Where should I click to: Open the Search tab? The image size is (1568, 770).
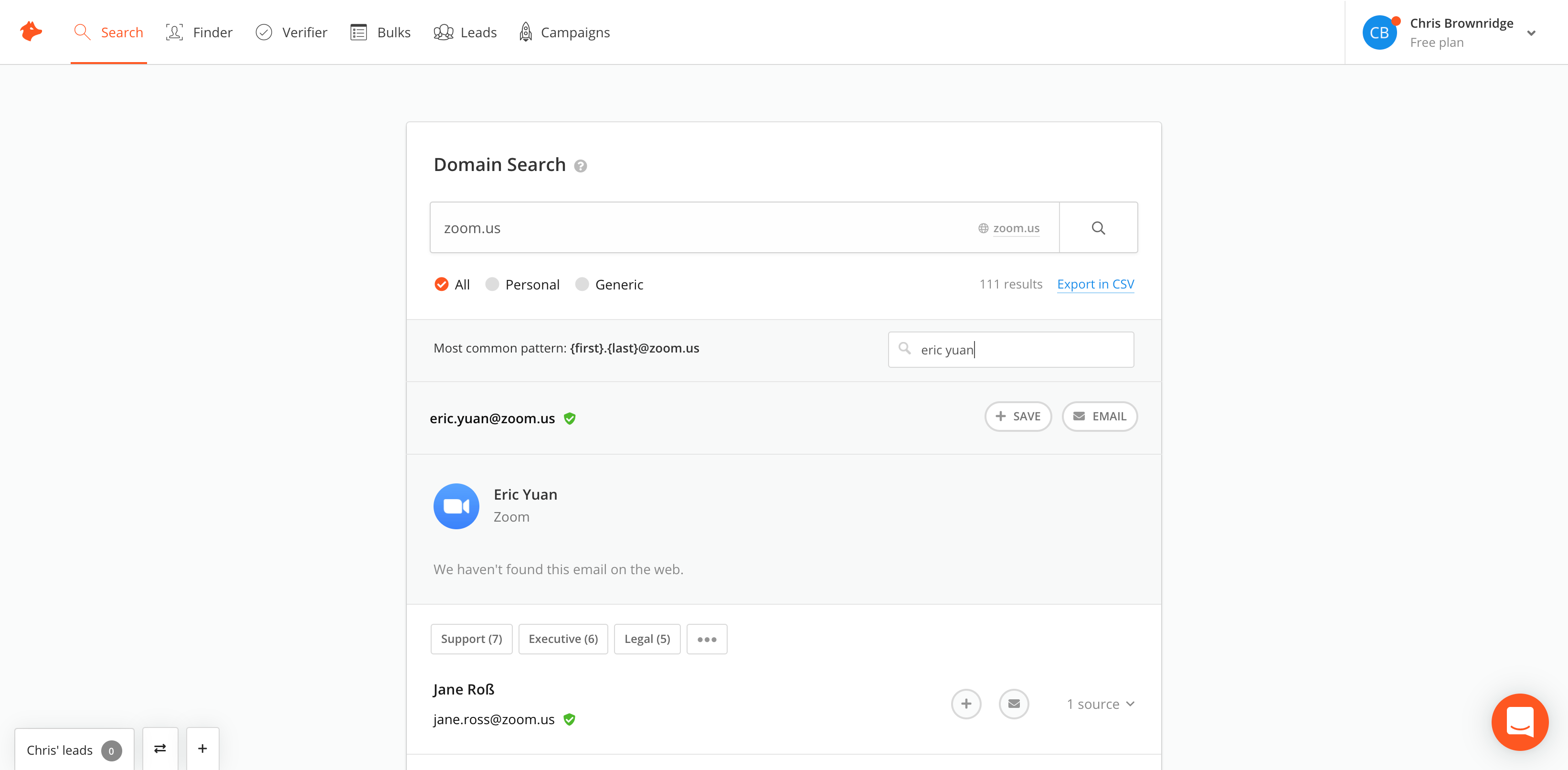click(108, 32)
